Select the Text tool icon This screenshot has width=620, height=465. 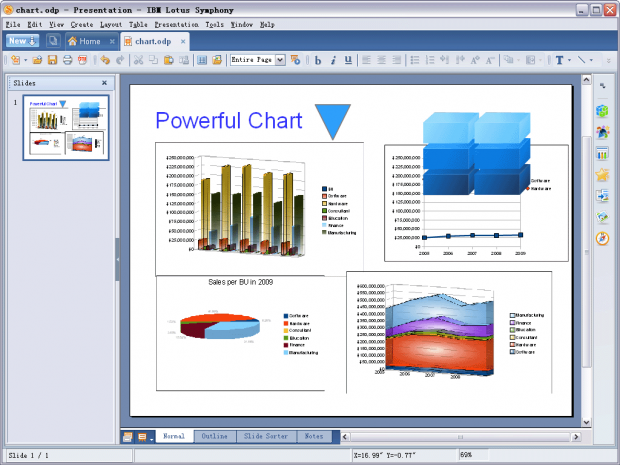click(x=558, y=60)
